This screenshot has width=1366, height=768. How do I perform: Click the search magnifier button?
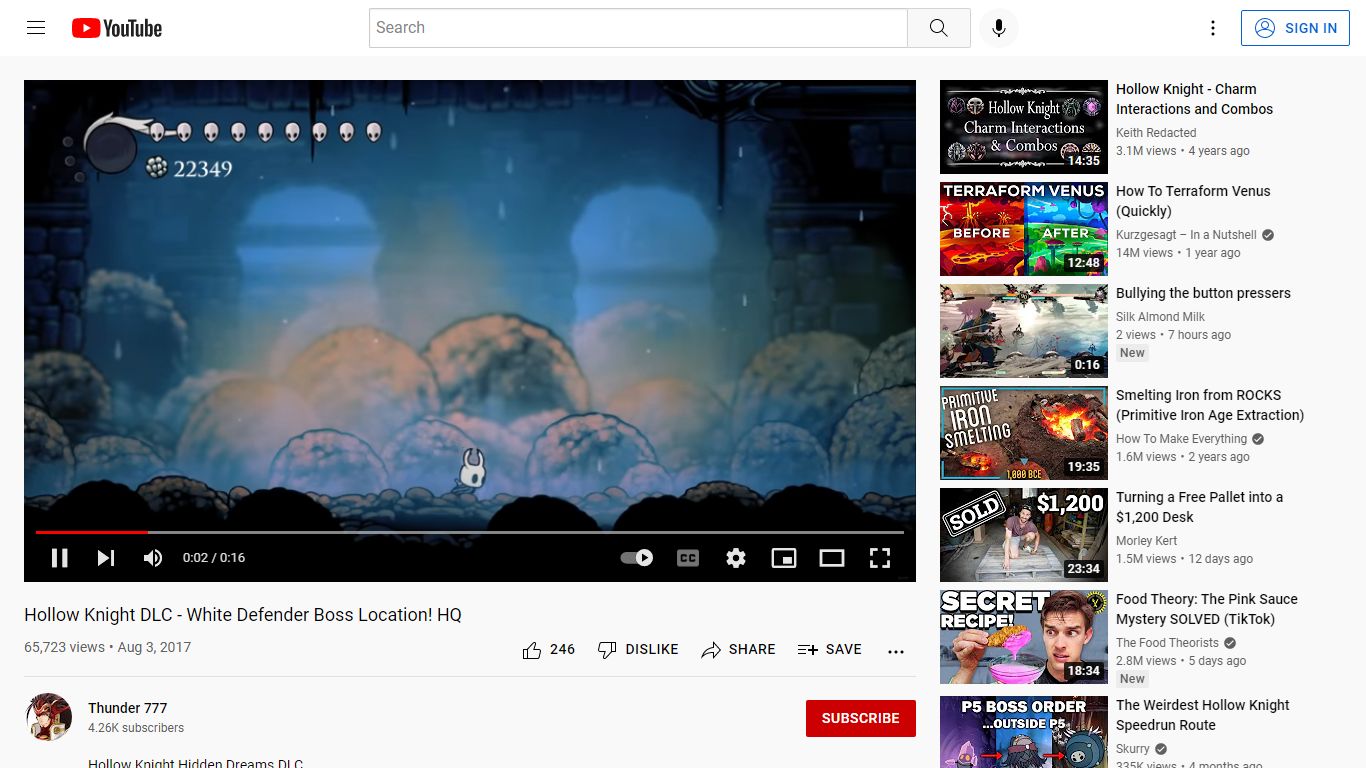938,28
